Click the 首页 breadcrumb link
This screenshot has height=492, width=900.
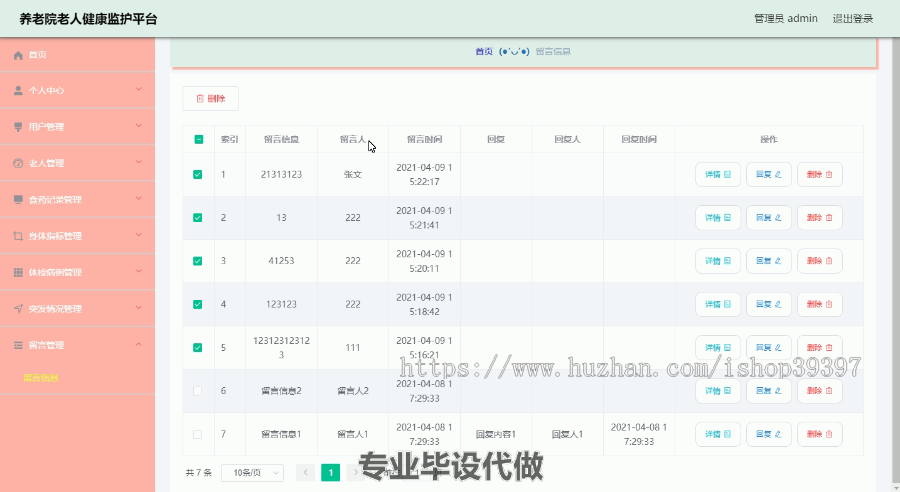pyautogui.click(x=484, y=52)
